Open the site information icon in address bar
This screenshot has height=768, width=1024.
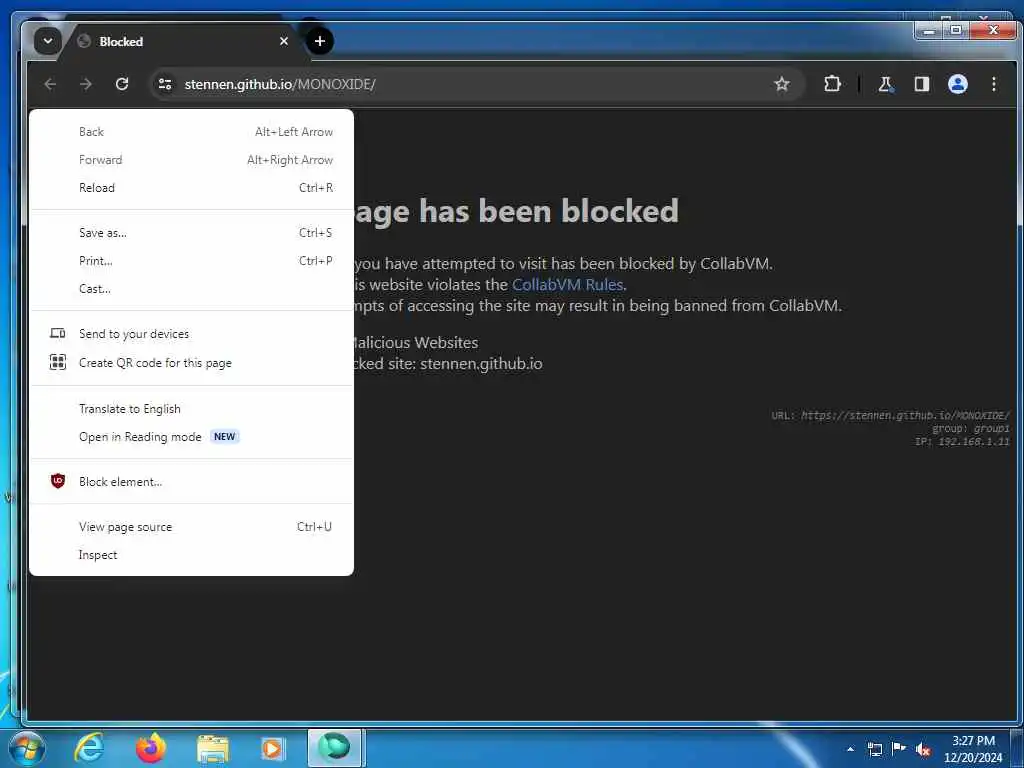click(165, 84)
